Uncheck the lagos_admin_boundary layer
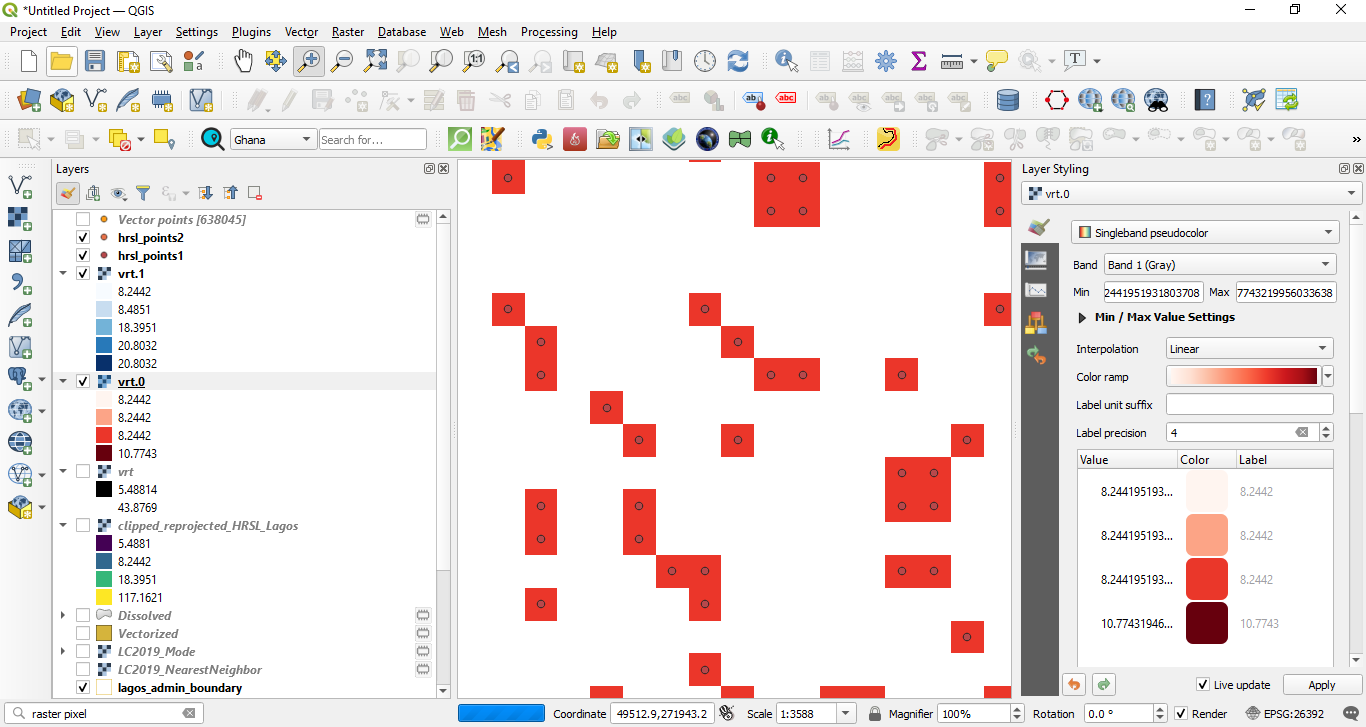Image resolution: width=1366 pixels, height=727 pixels. (83, 688)
